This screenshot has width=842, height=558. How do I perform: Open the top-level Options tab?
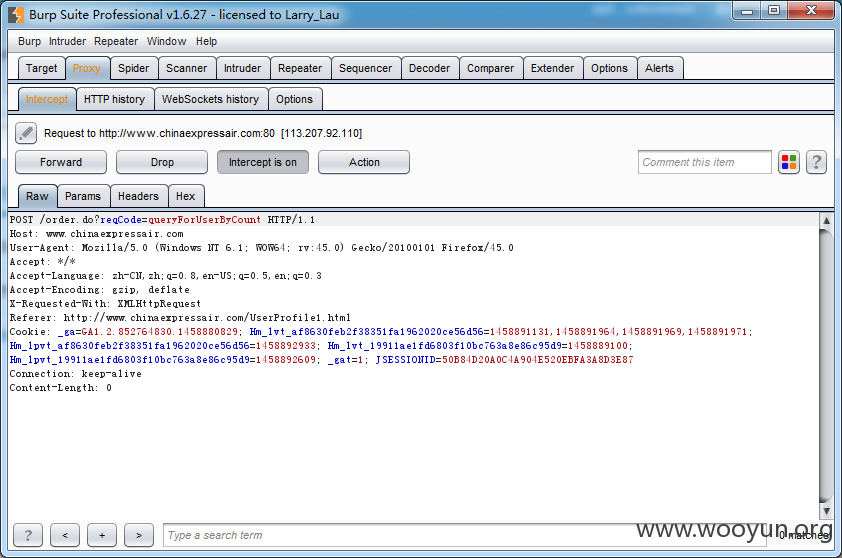[609, 68]
